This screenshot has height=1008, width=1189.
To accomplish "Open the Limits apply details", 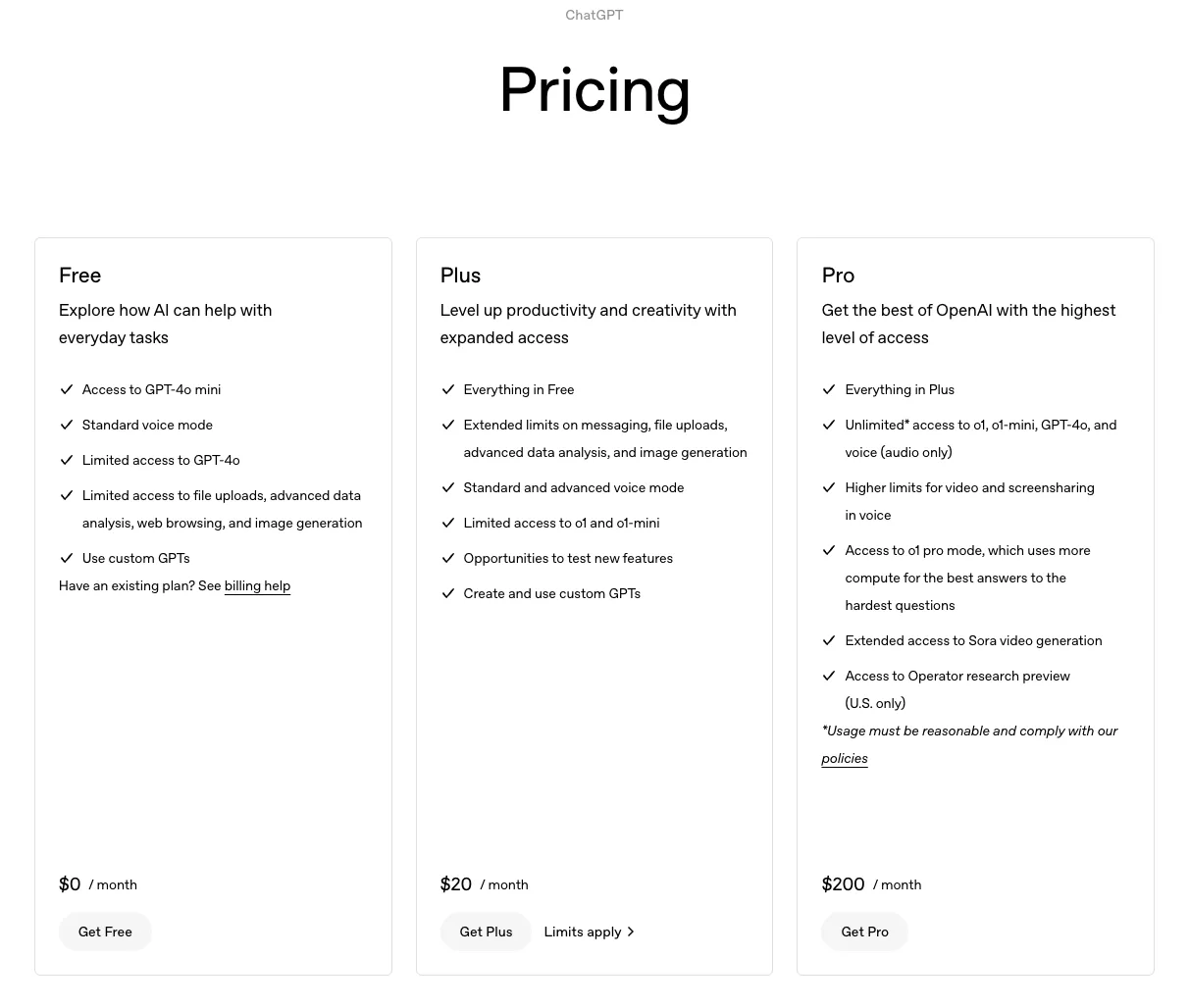I will 590,932.
